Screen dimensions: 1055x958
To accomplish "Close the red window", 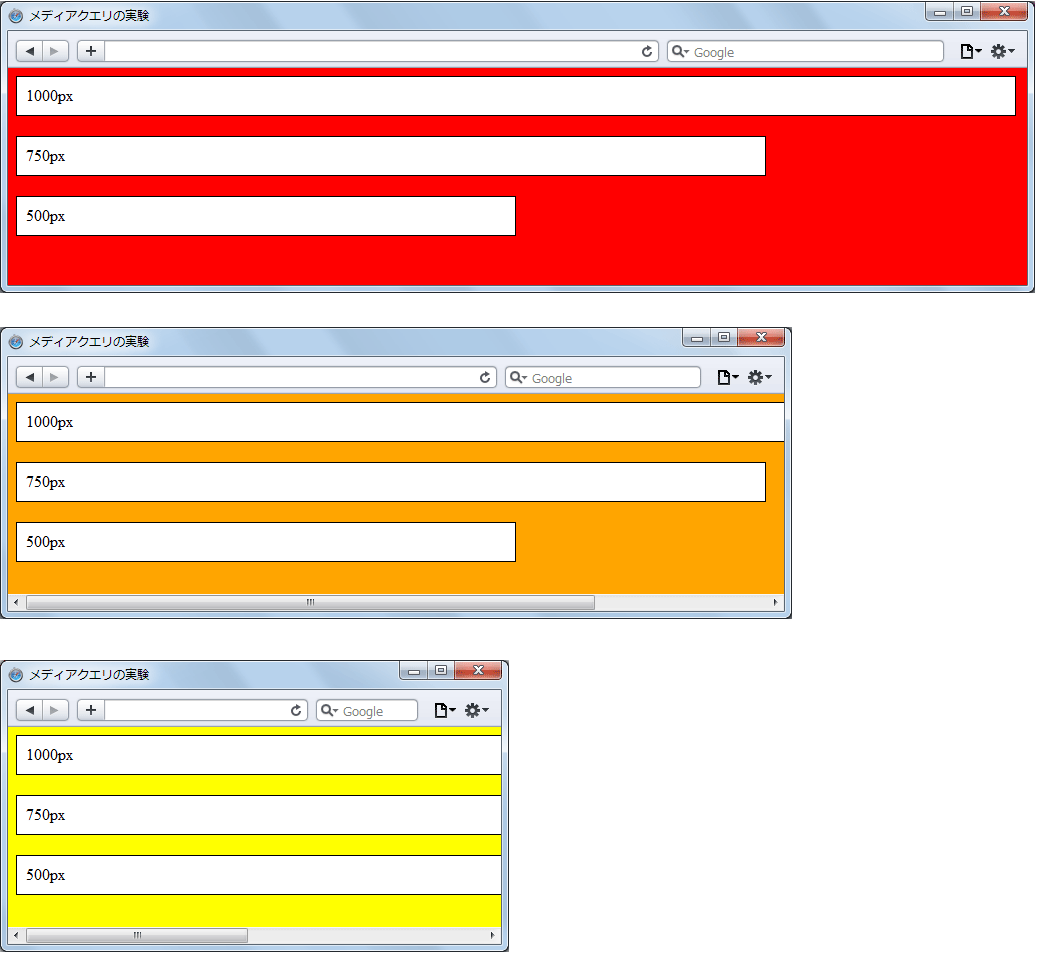I will click(1004, 11).
